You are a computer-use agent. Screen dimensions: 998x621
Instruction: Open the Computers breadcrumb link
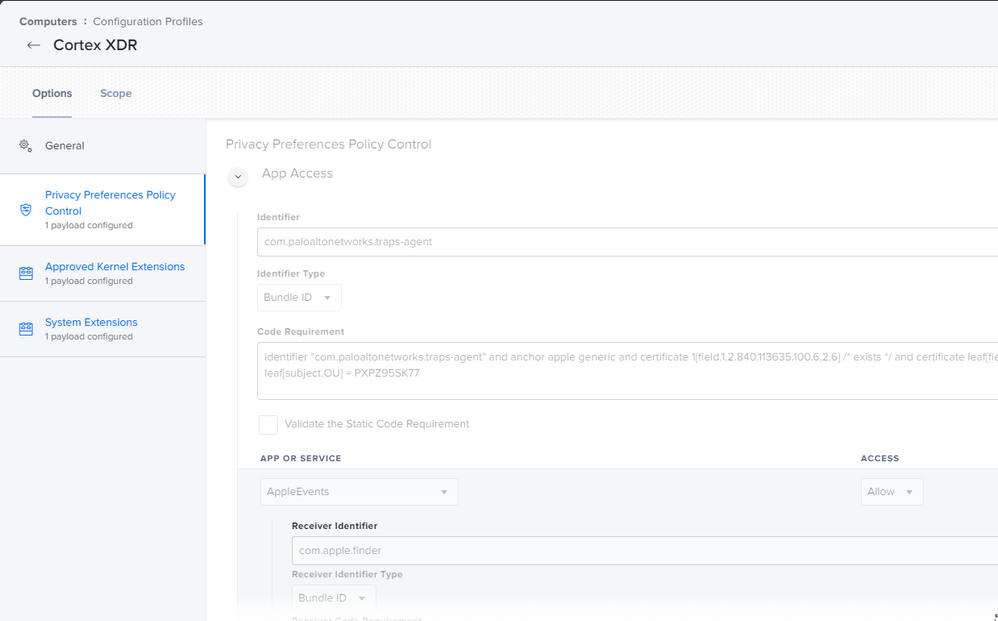[48, 22]
